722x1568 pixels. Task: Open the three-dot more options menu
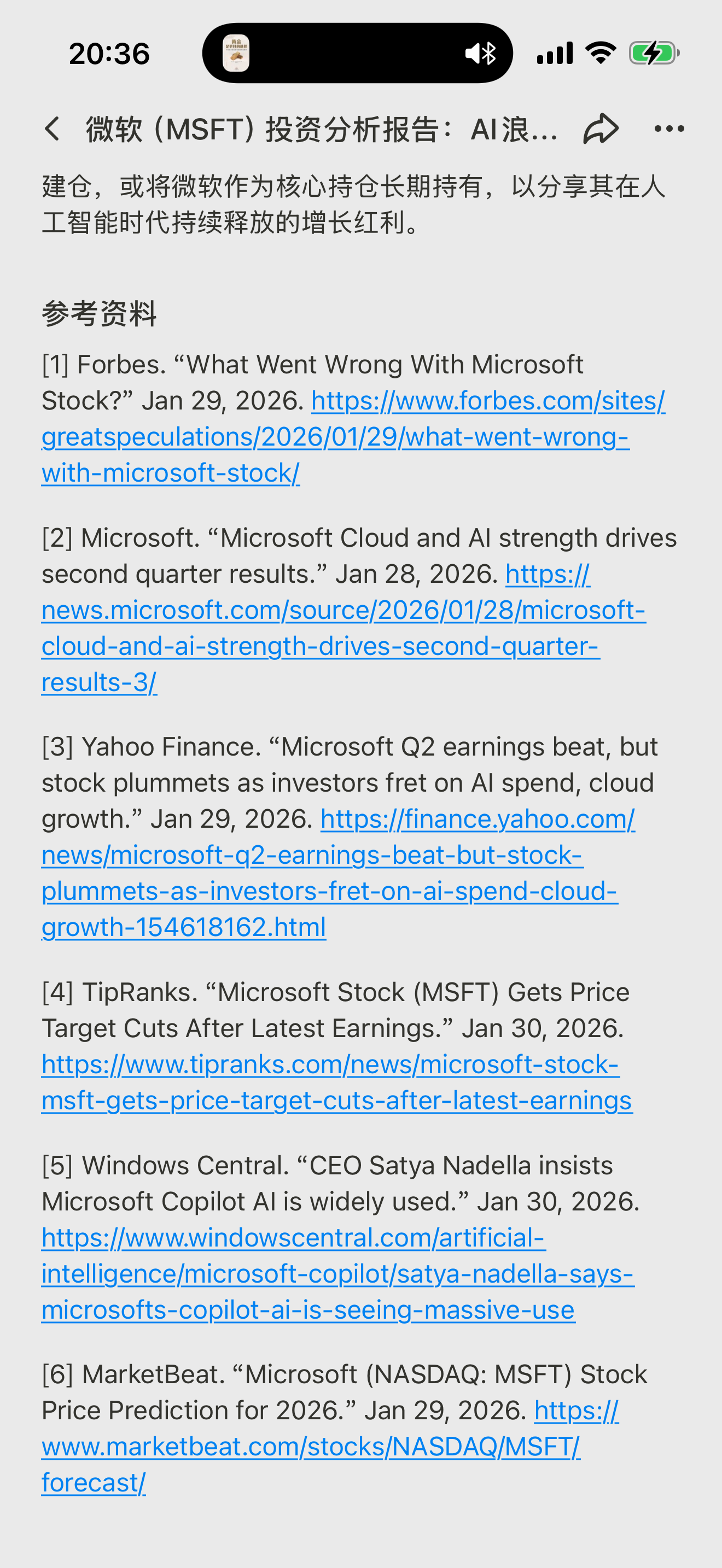(669, 129)
